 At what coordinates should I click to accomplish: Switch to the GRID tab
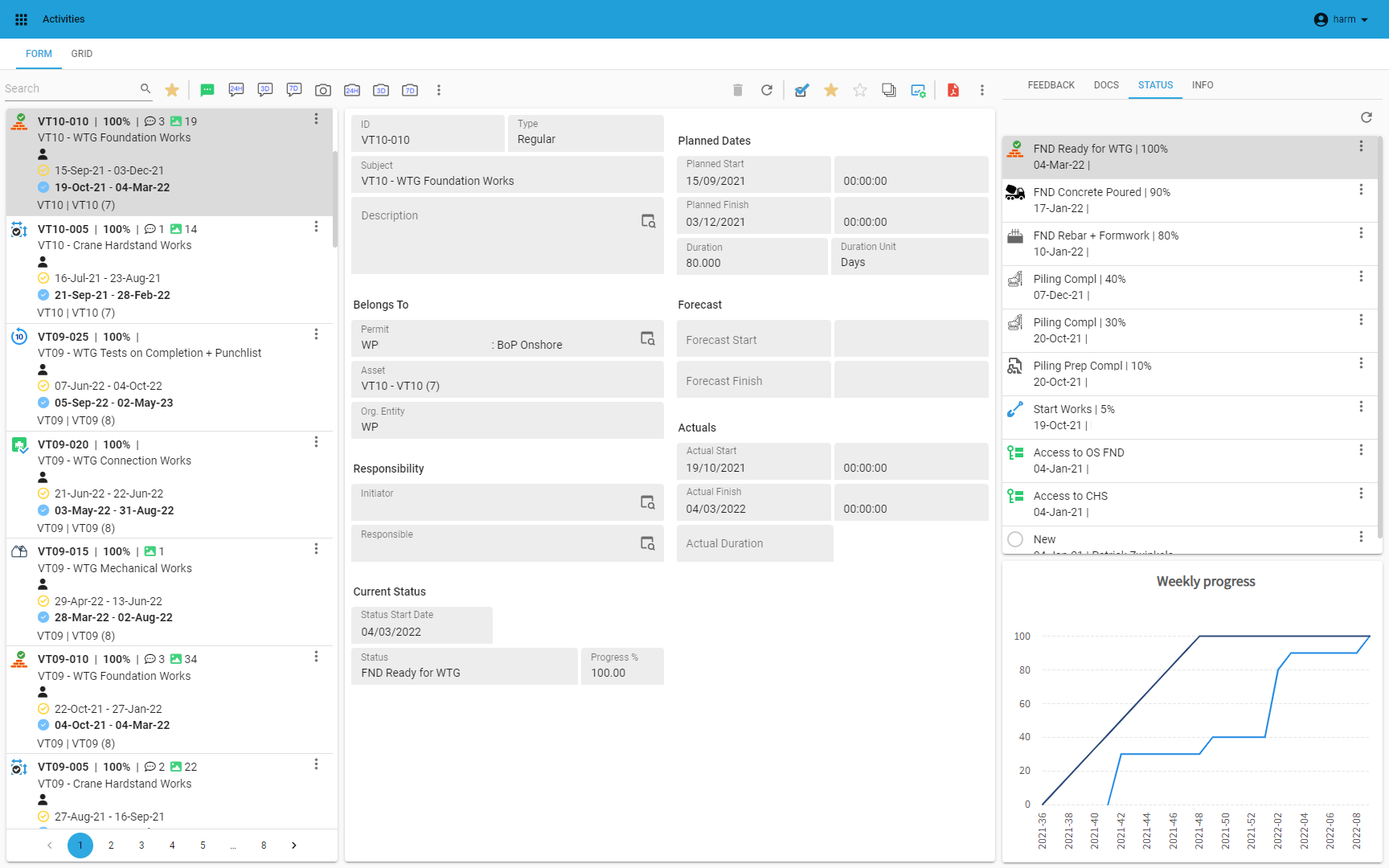[81, 54]
